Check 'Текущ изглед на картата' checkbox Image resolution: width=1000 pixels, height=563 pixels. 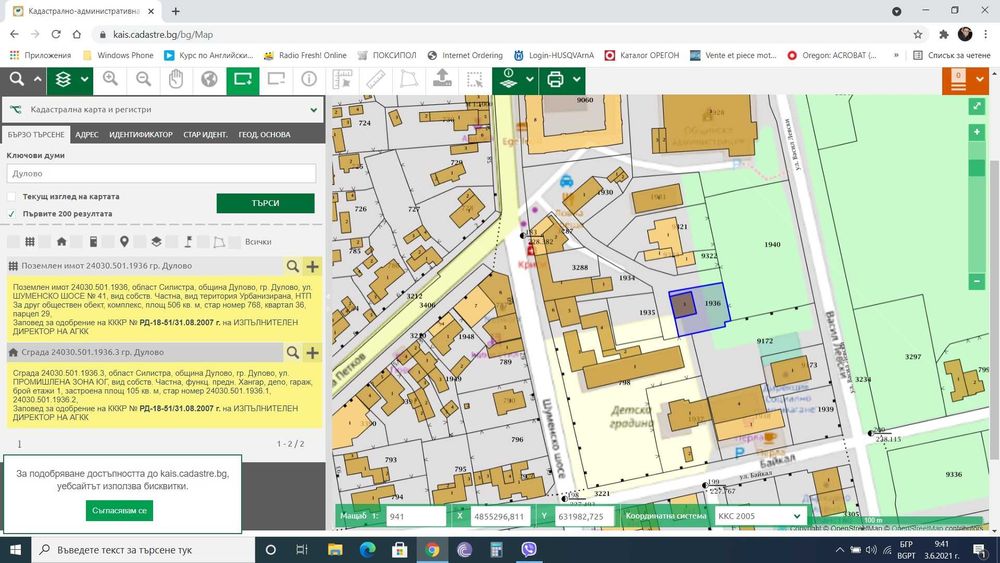coord(12,197)
